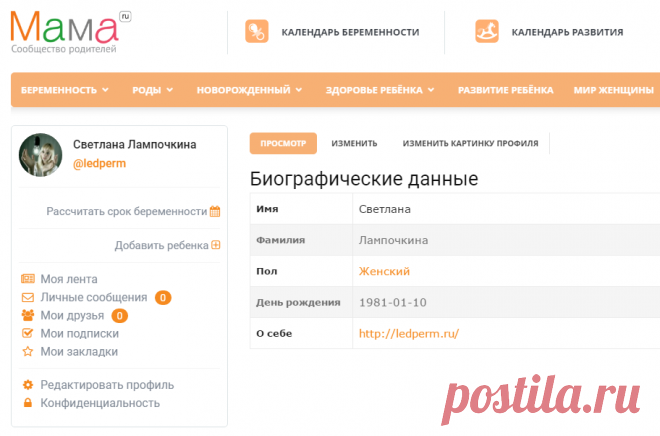Click the pacifier pregnancy calendar icon
This screenshot has height=436, width=660.
[257, 32]
